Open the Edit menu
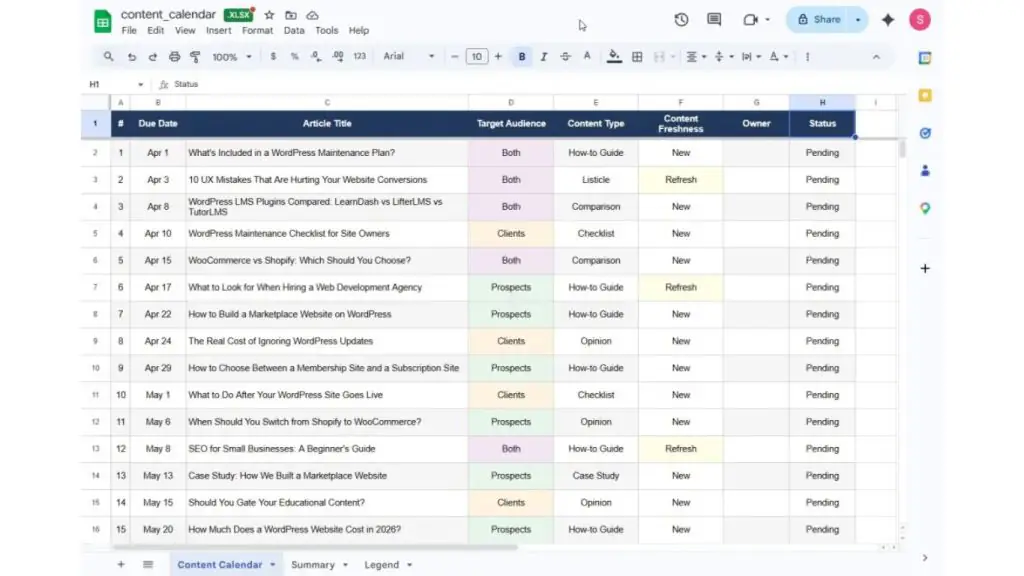1024x576 pixels. [155, 31]
